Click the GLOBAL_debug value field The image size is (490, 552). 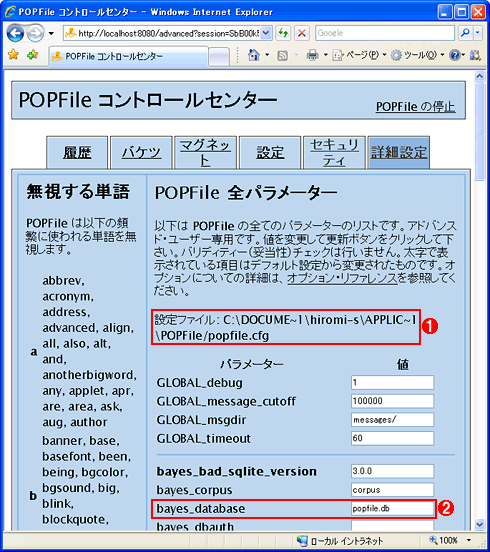(x=392, y=382)
